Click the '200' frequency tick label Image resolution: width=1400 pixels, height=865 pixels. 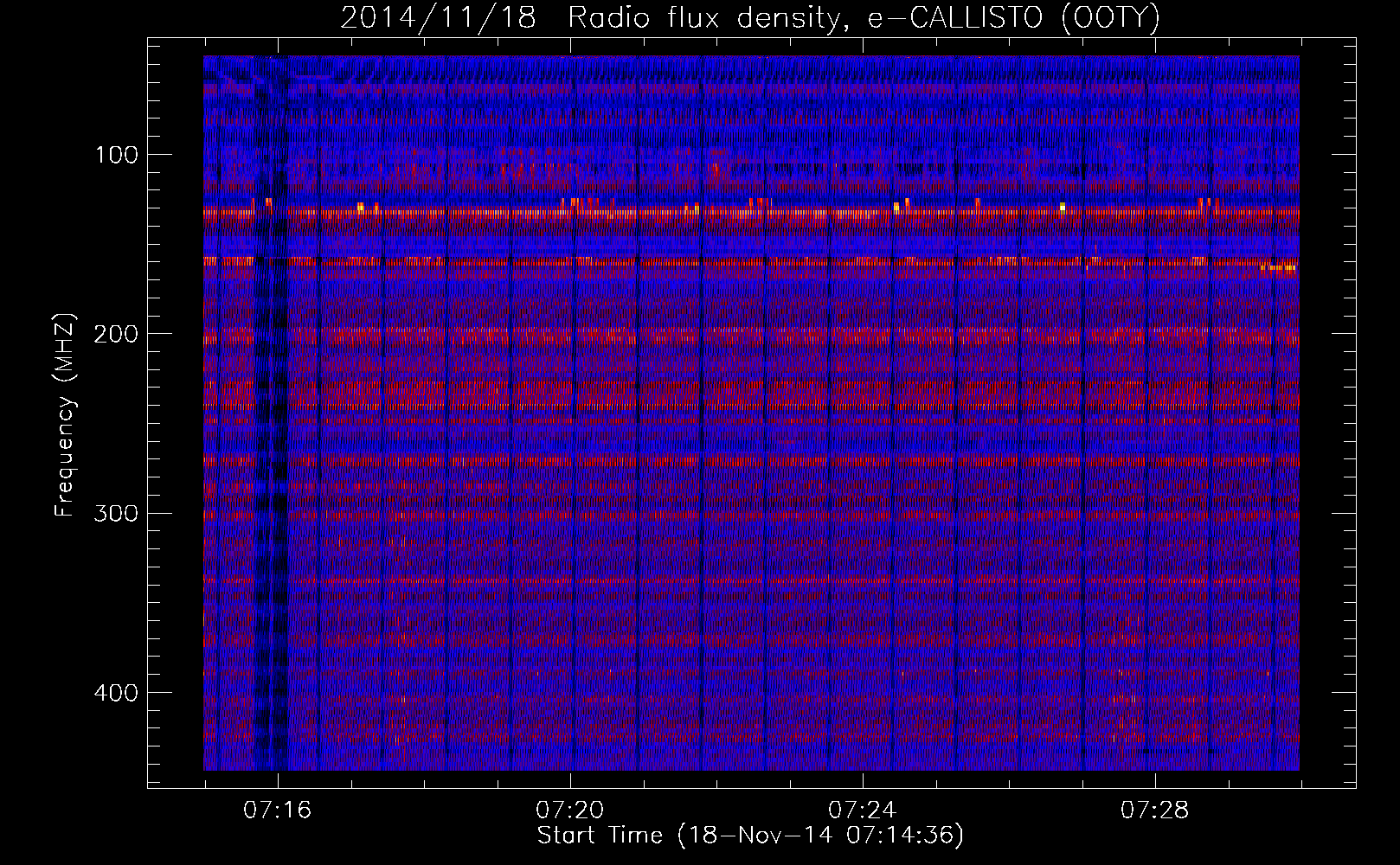click(x=116, y=334)
